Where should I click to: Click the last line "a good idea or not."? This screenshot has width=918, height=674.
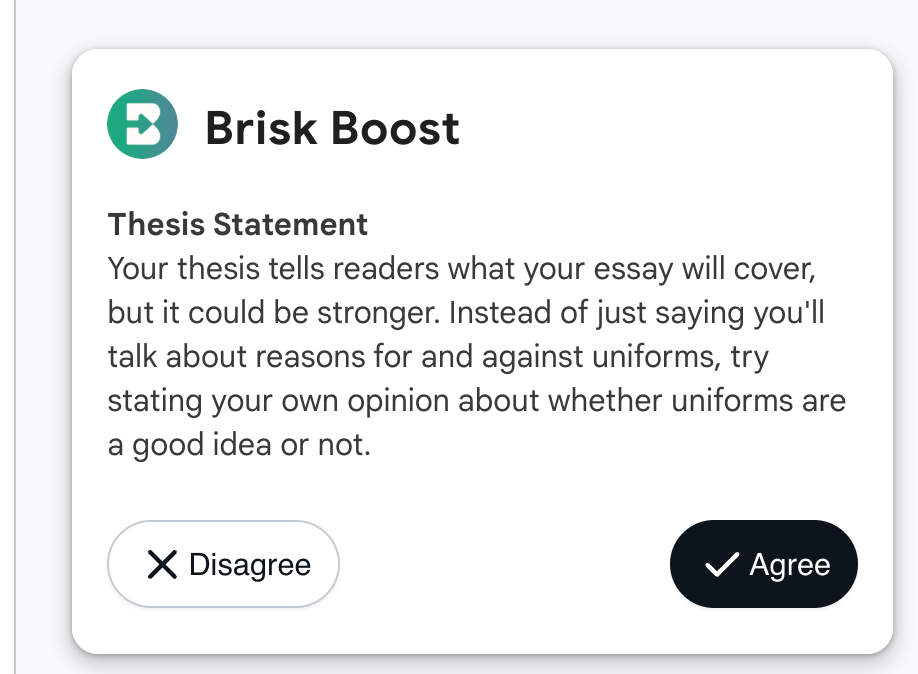point(239,445)
